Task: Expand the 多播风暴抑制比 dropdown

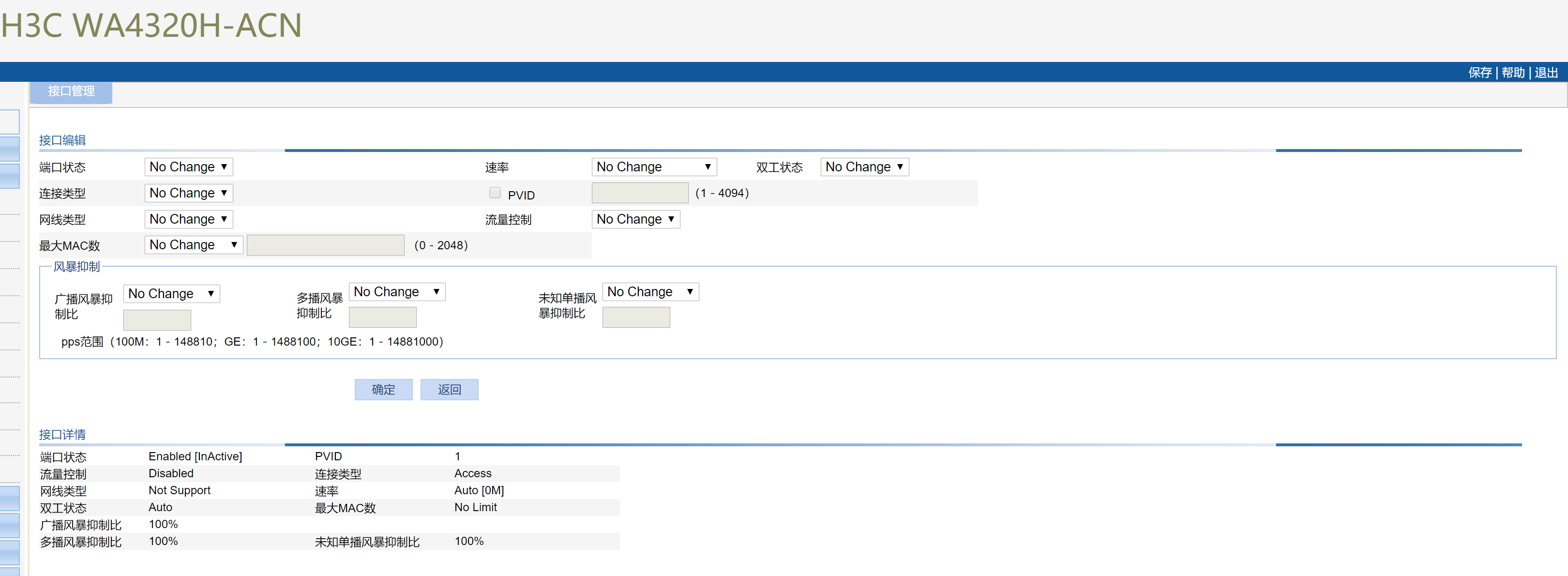Action: 396,292
